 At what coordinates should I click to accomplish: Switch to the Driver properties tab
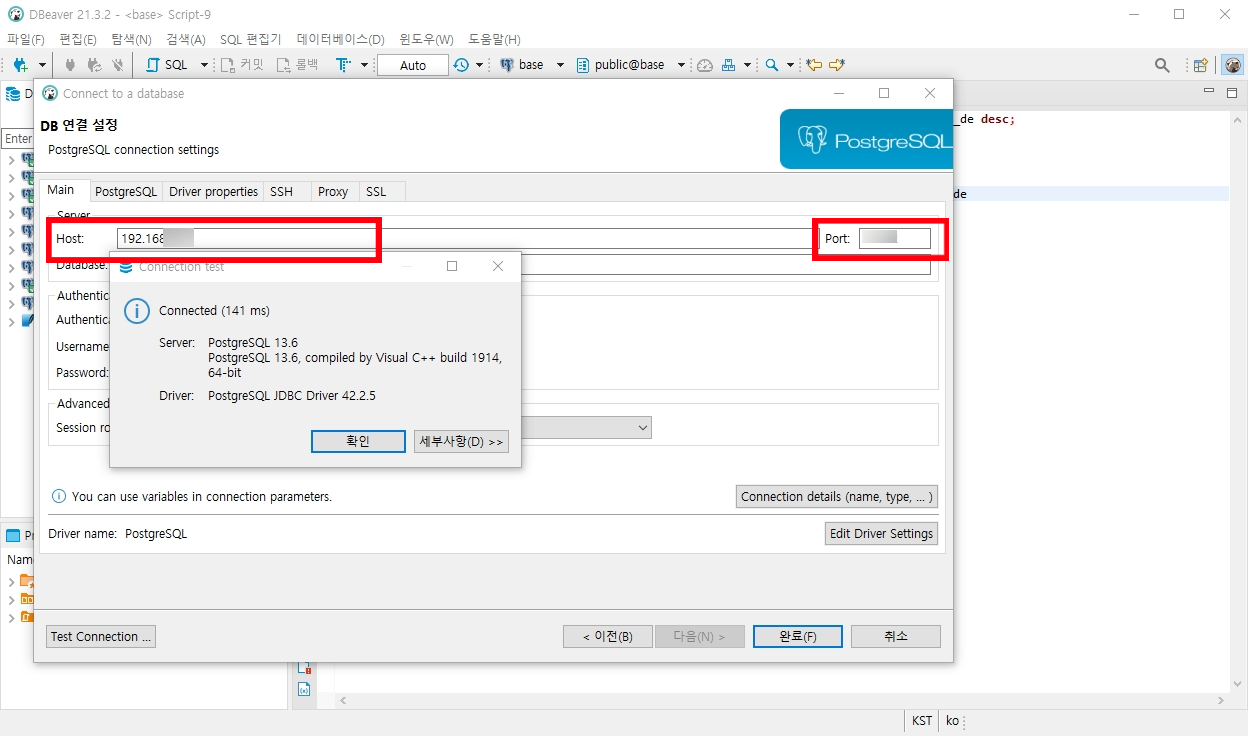pos(213,191)
